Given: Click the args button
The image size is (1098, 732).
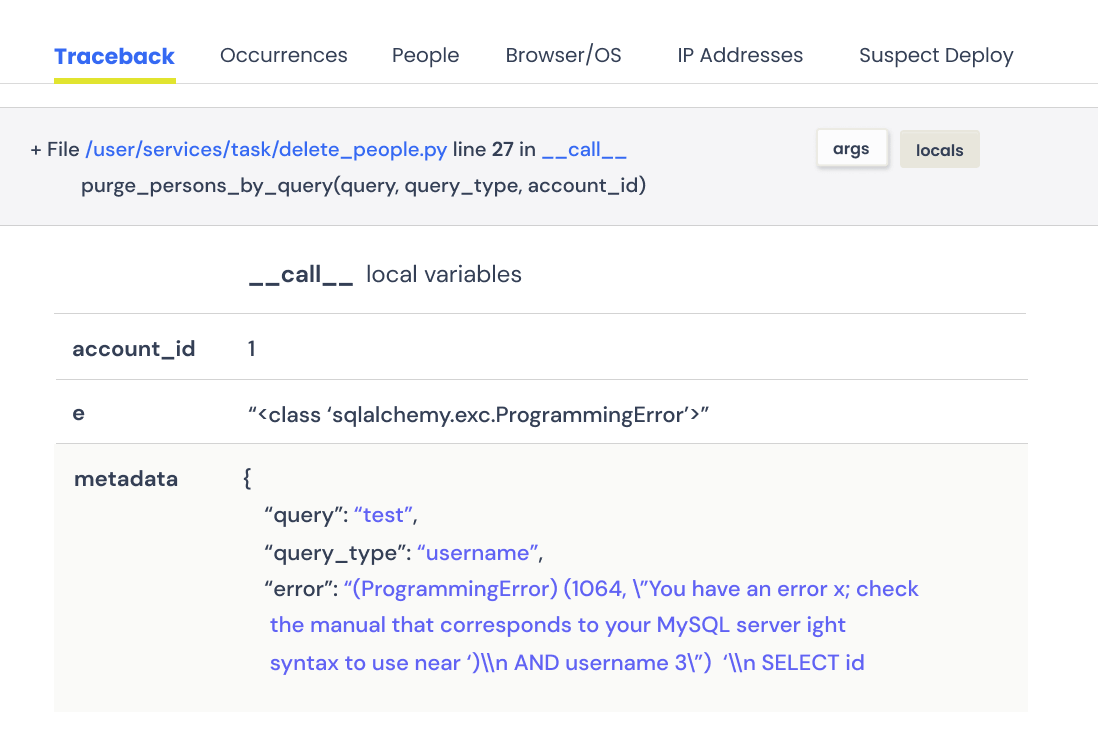Looking at the screenshot, I should click(851, 147).
